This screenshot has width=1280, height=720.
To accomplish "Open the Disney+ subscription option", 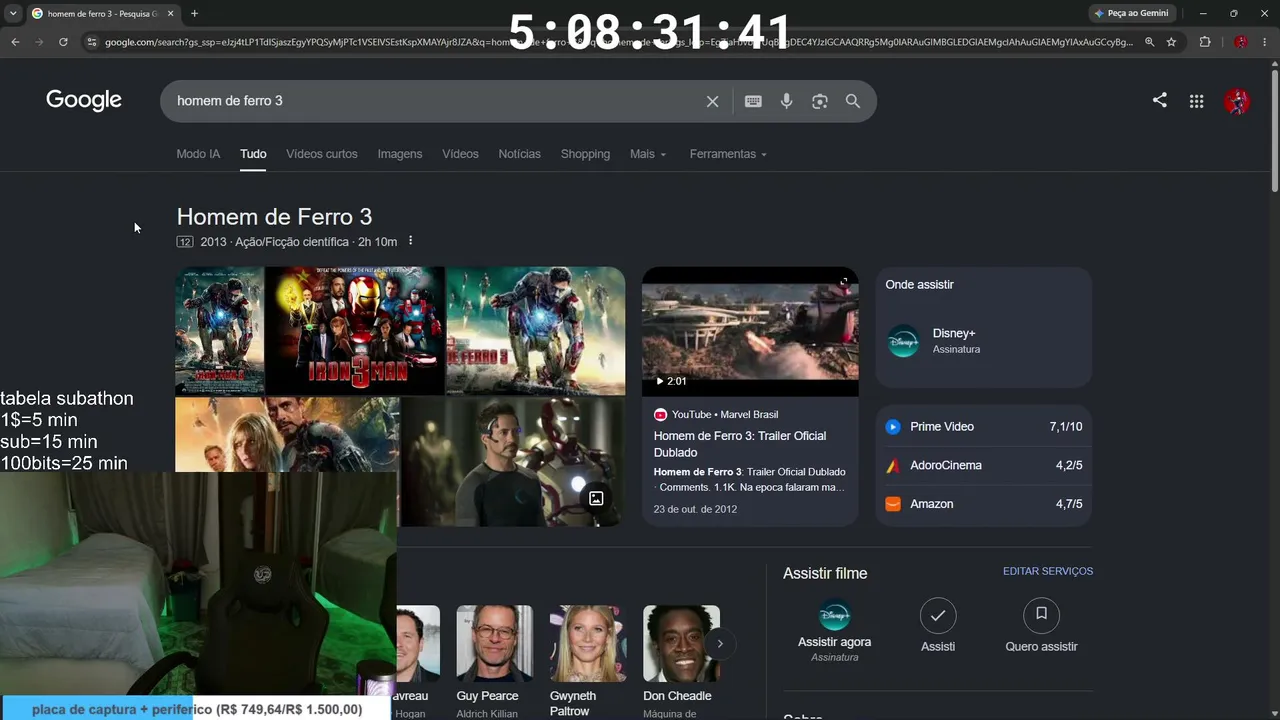I will pyautogui.click(x=984, y=341).
